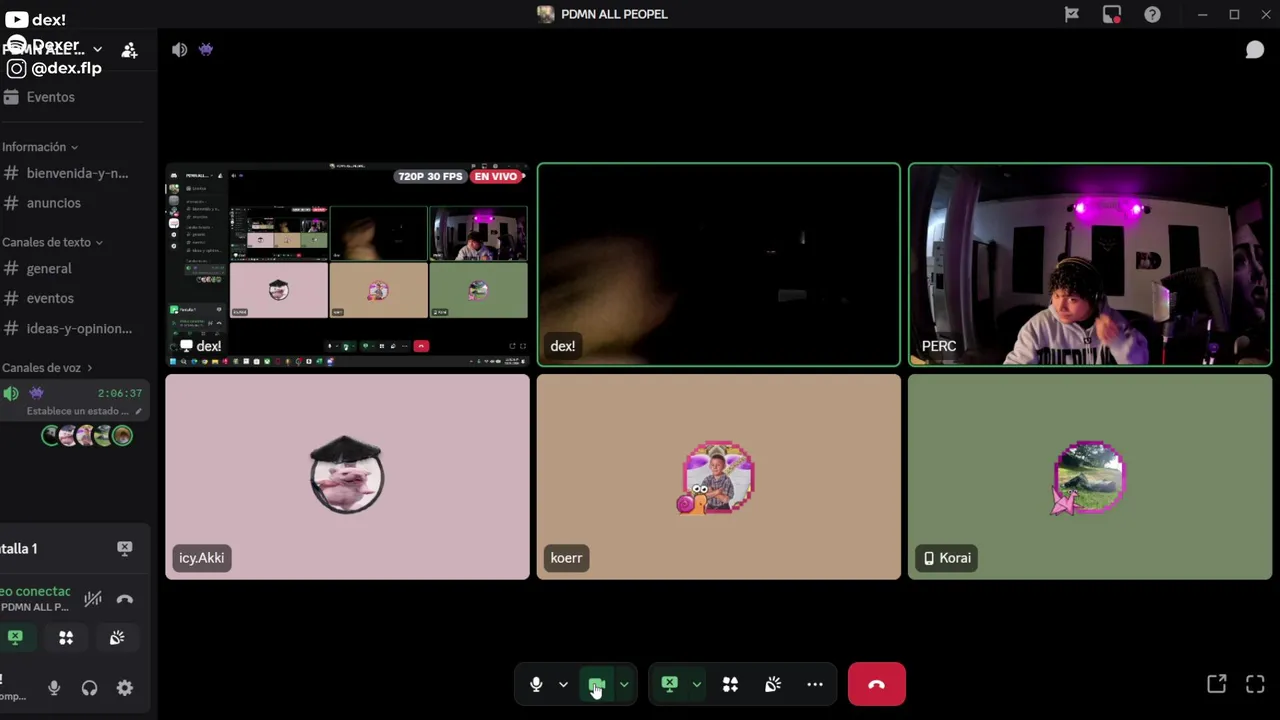Stop screen sharing in call bar

pyautogui.click(x=670, y=685)
